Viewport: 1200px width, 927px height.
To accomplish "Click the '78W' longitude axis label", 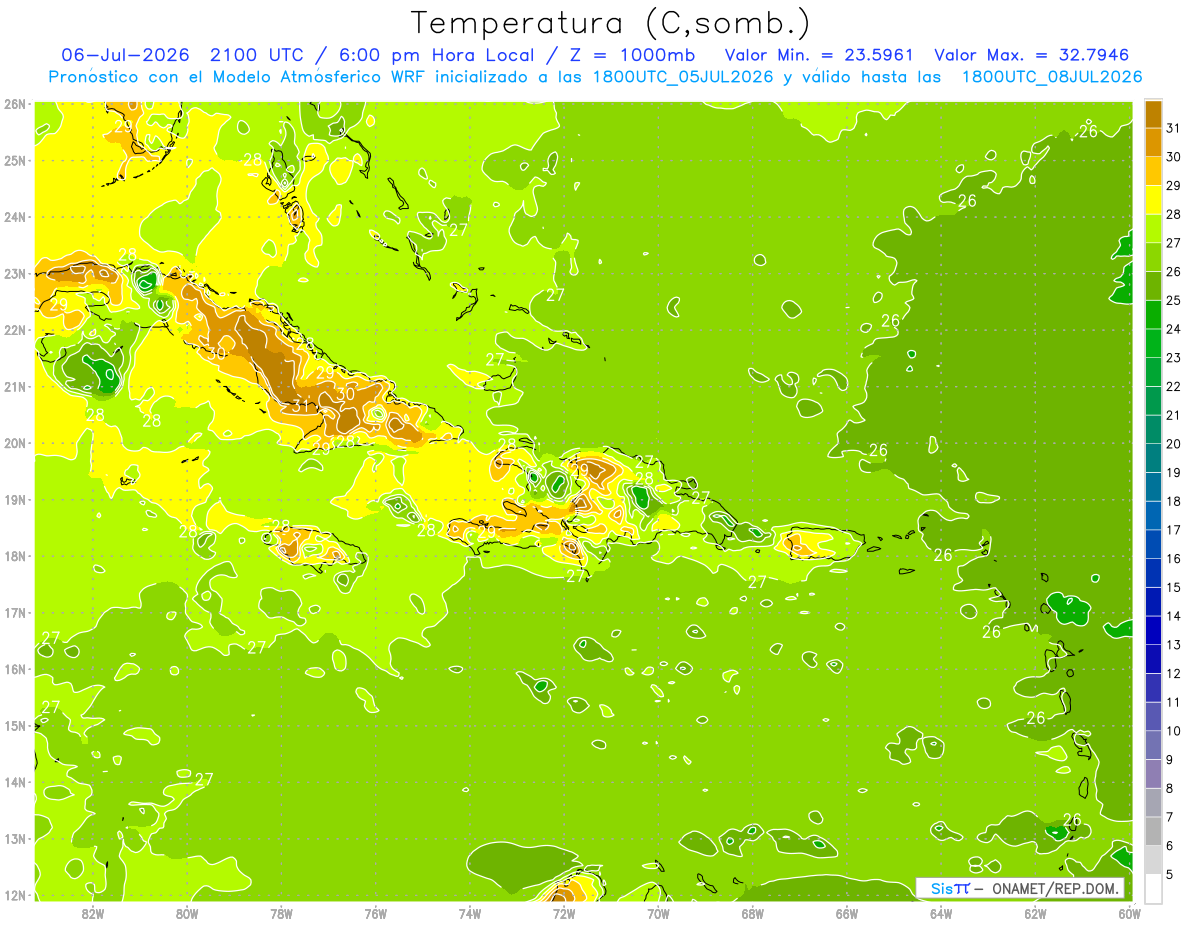I will coord(281,913).
